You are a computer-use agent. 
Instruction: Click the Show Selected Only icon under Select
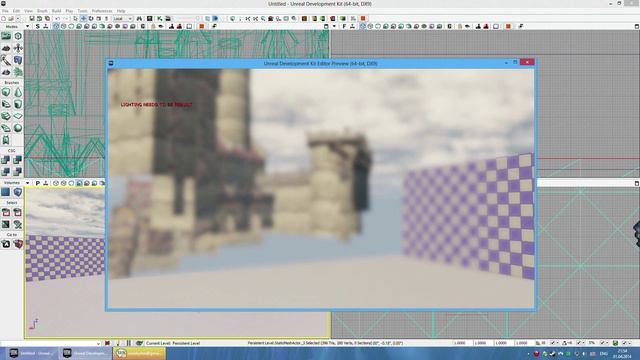[x=6, y=212]
